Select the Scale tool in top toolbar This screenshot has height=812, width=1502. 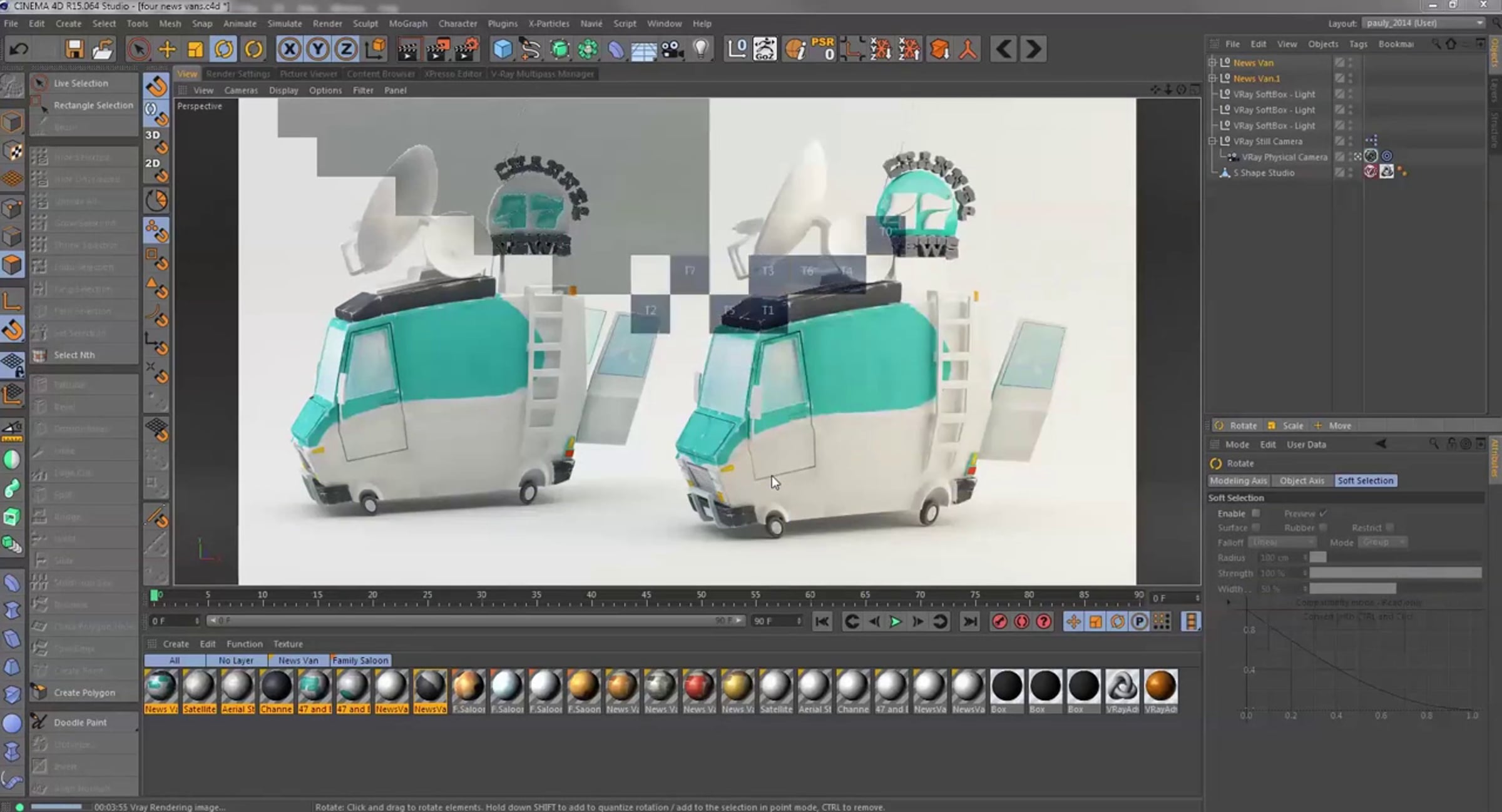(195, 49)
